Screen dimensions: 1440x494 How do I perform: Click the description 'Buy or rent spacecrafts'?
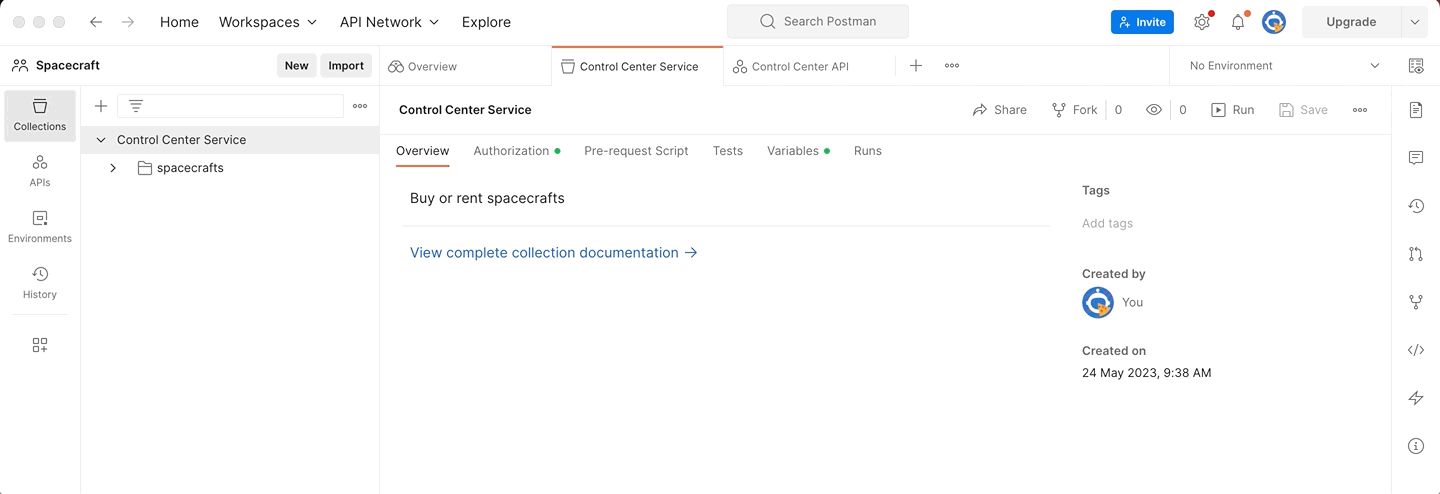click(487, 199)
